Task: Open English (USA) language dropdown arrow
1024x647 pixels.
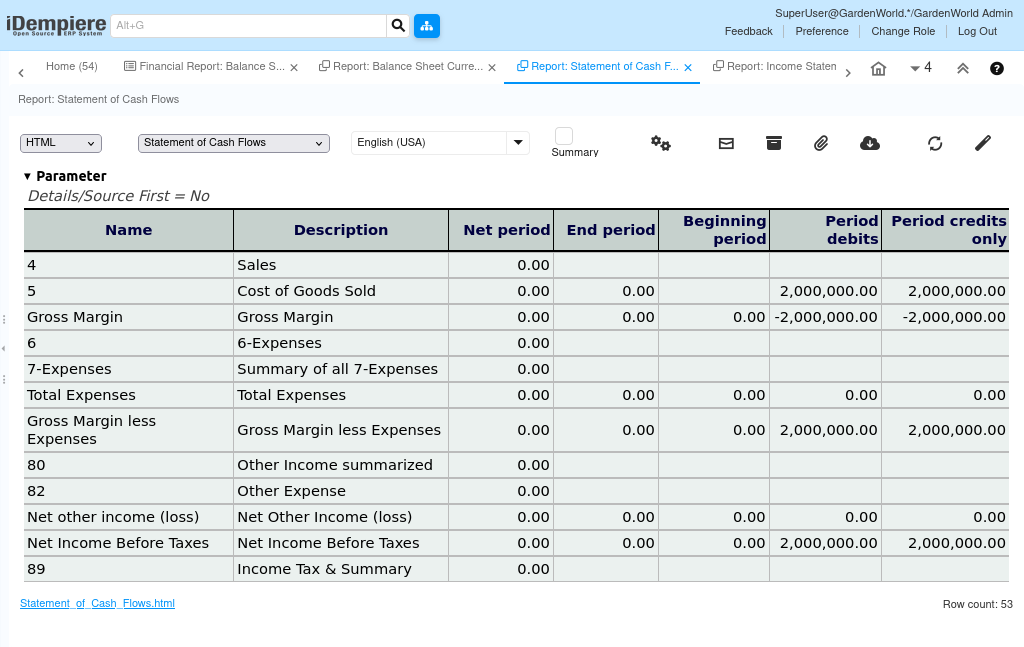Action: click(518, 142)
